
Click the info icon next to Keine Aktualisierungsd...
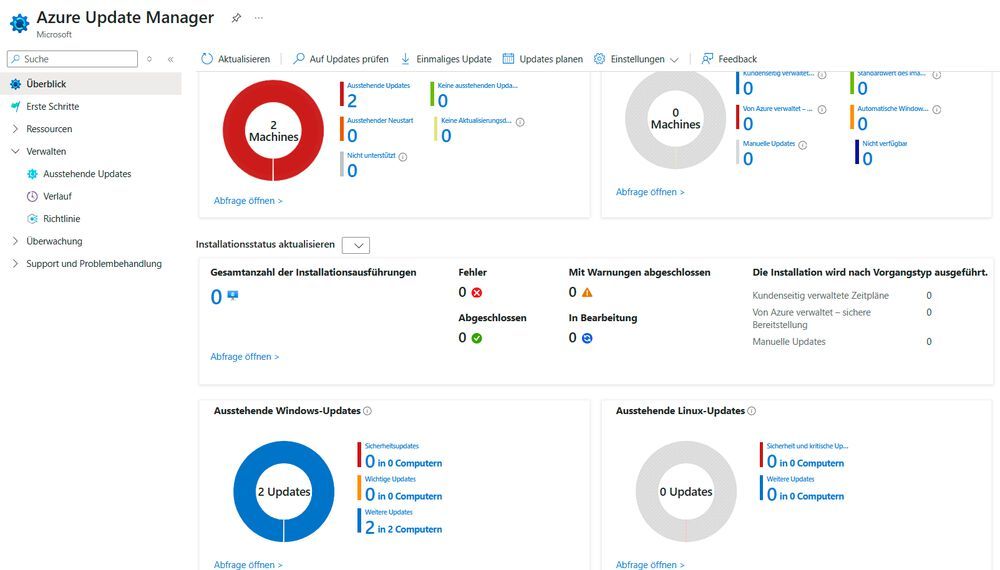(x=520, y=122)
